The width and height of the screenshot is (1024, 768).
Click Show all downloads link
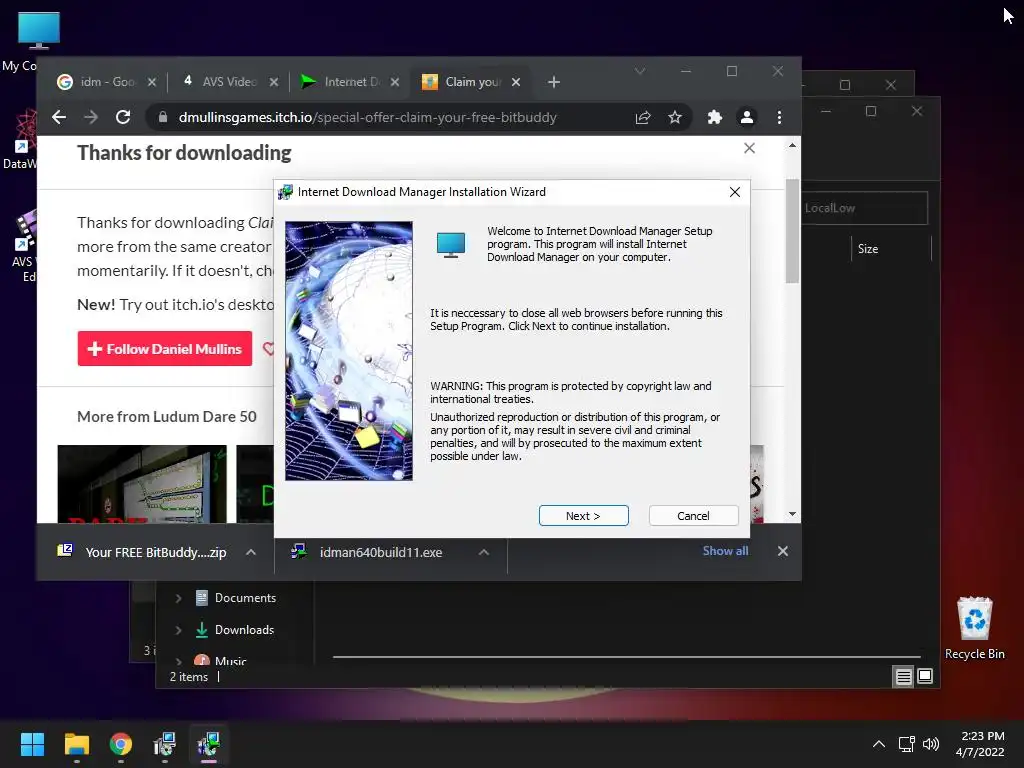pyautogui.click(x=725, y=551)
